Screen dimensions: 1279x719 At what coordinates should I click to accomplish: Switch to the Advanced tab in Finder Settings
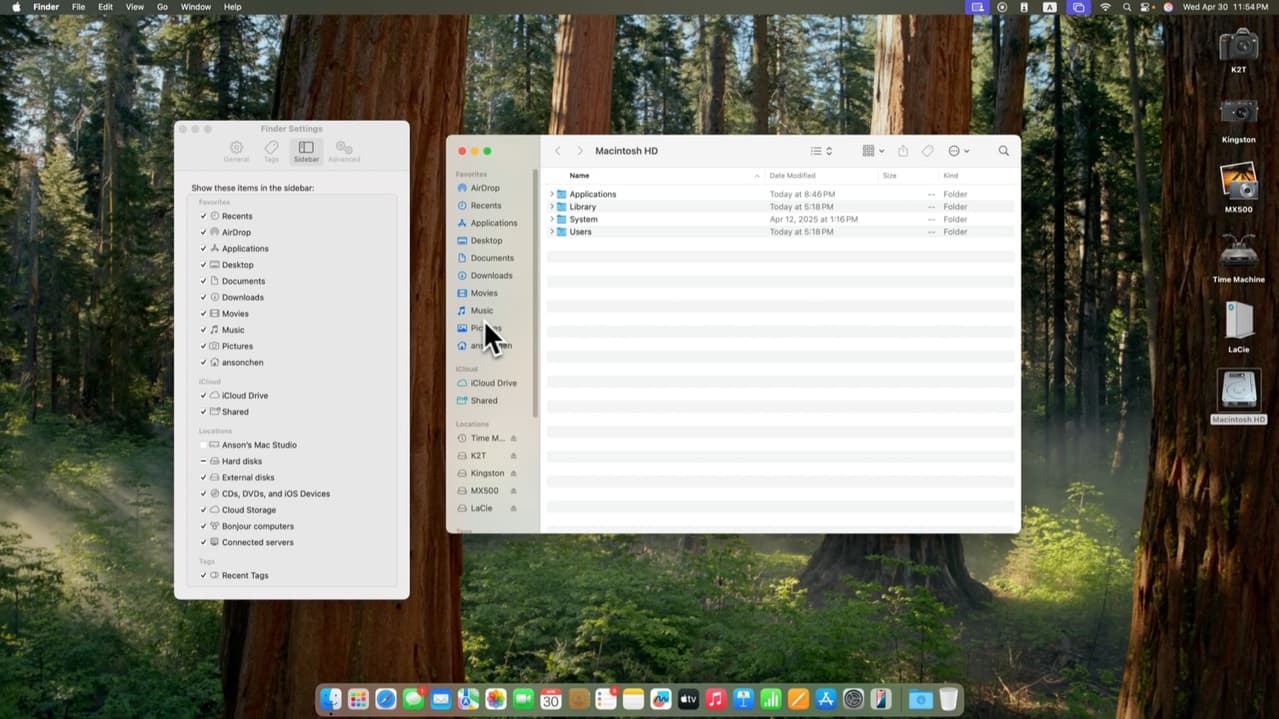[x=344, y=151]
